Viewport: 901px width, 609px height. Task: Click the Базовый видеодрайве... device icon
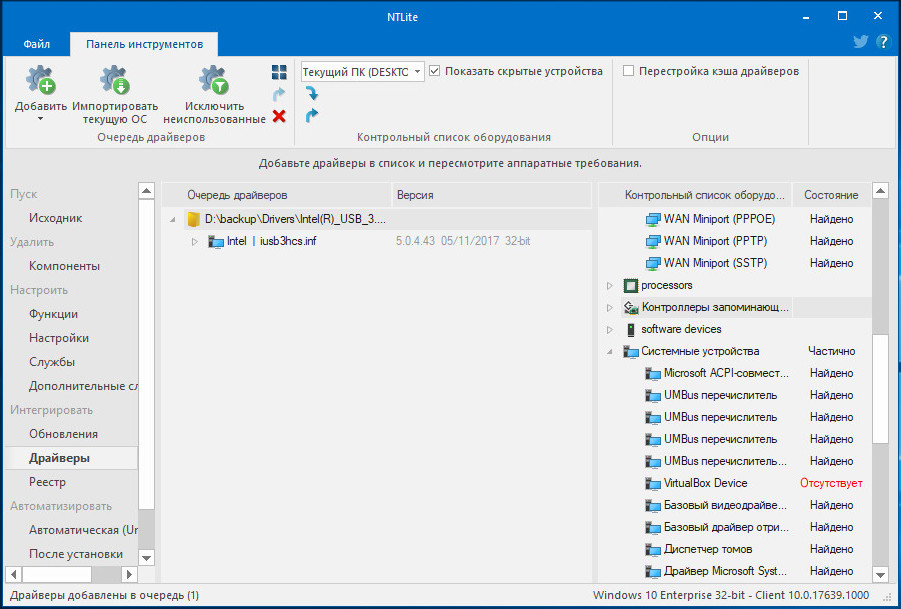point(653,506)
